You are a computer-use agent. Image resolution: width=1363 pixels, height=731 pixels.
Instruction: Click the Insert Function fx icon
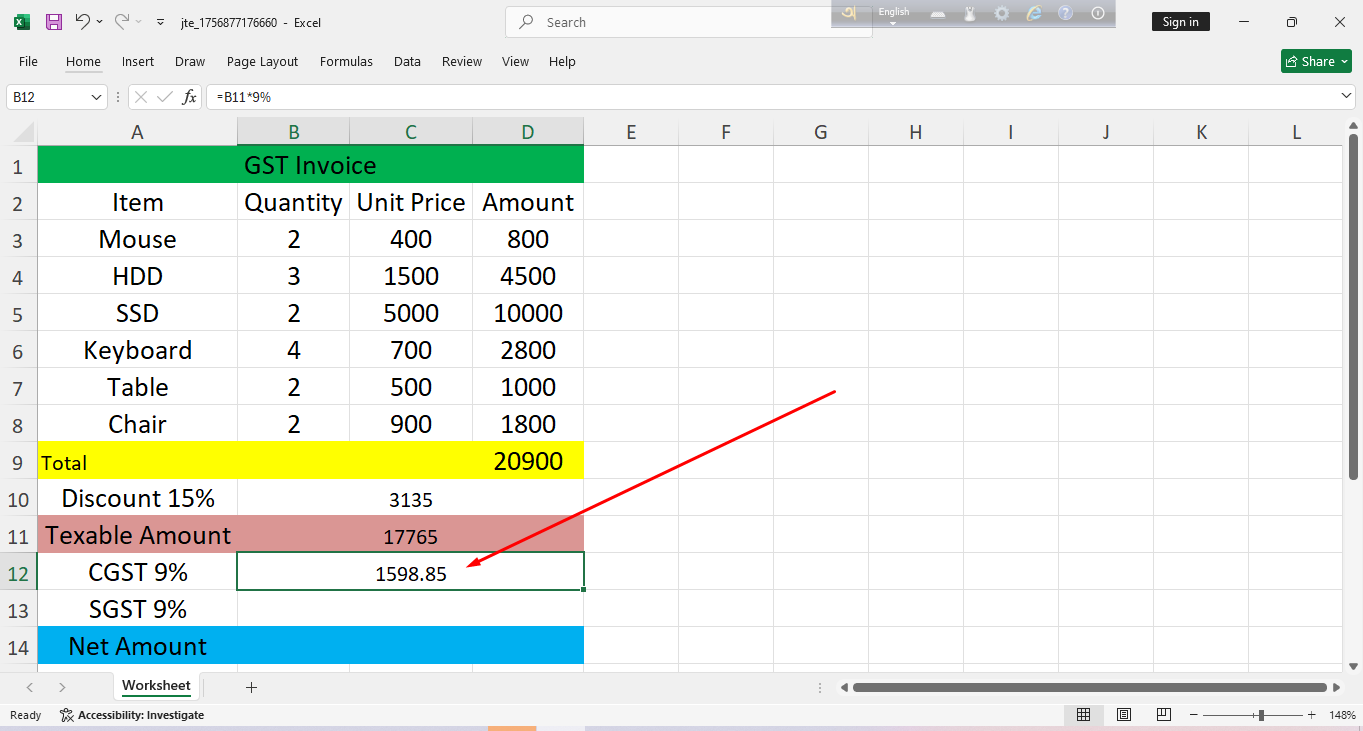(189, 97)
